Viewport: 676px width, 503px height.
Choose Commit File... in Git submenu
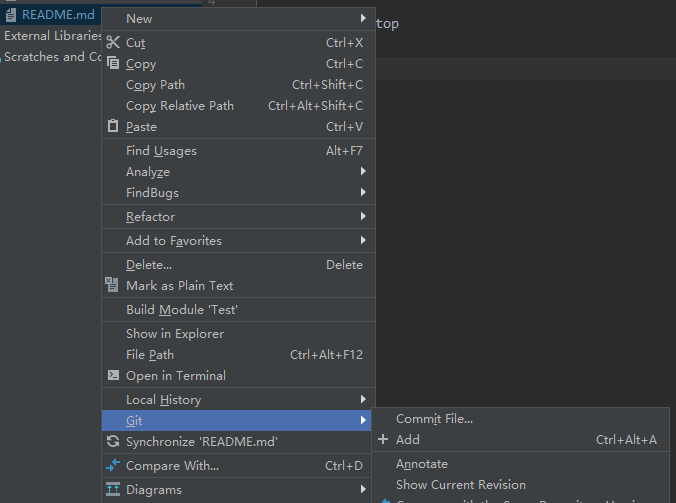point(520,419)
